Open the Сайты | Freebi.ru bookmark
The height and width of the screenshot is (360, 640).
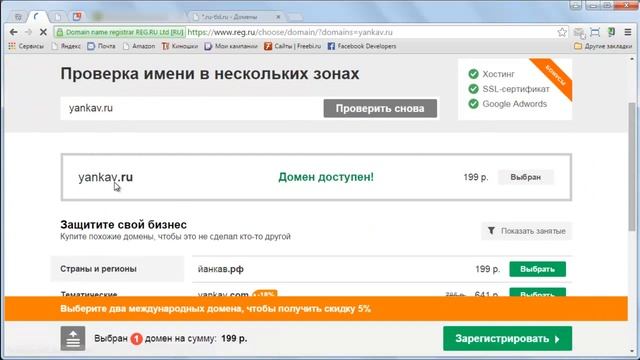[293, 46]
